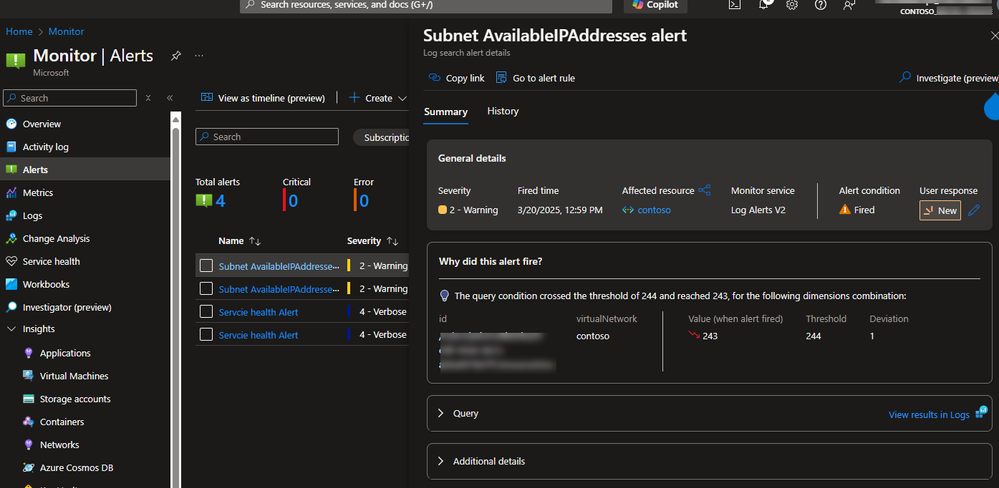The width and height of the screenshot is (999, 488).
Task: Focus the alerts list Search field
Action: point(267,137)
